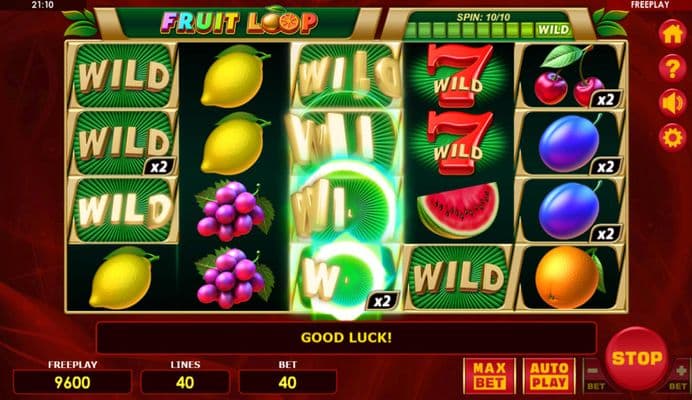Screen dimensions: 692x400
Task: Click the GOOD LUCK message bar
Action: tap(346, 338)
